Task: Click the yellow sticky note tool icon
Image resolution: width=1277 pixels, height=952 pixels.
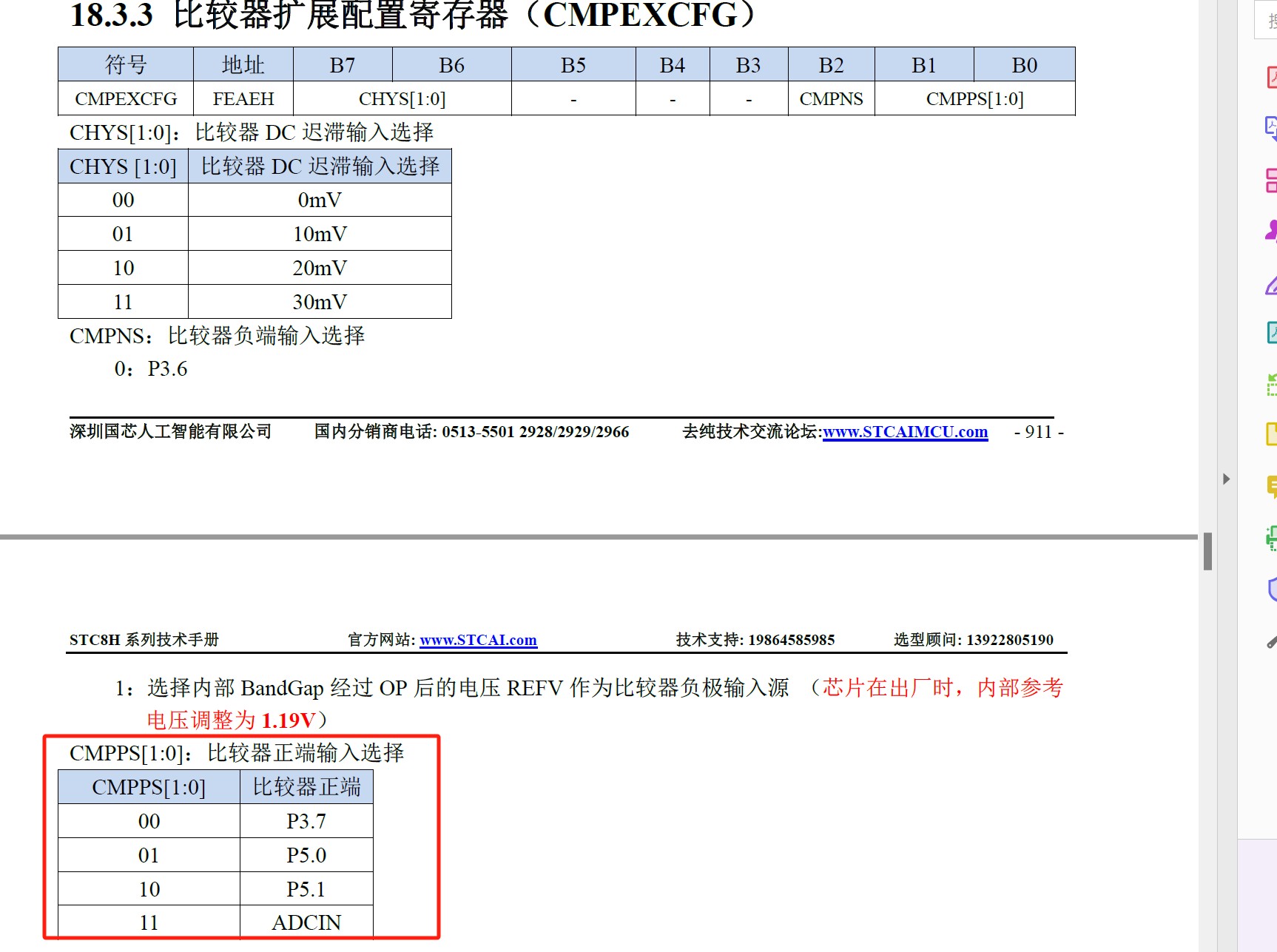Action: pos(1272,434)
